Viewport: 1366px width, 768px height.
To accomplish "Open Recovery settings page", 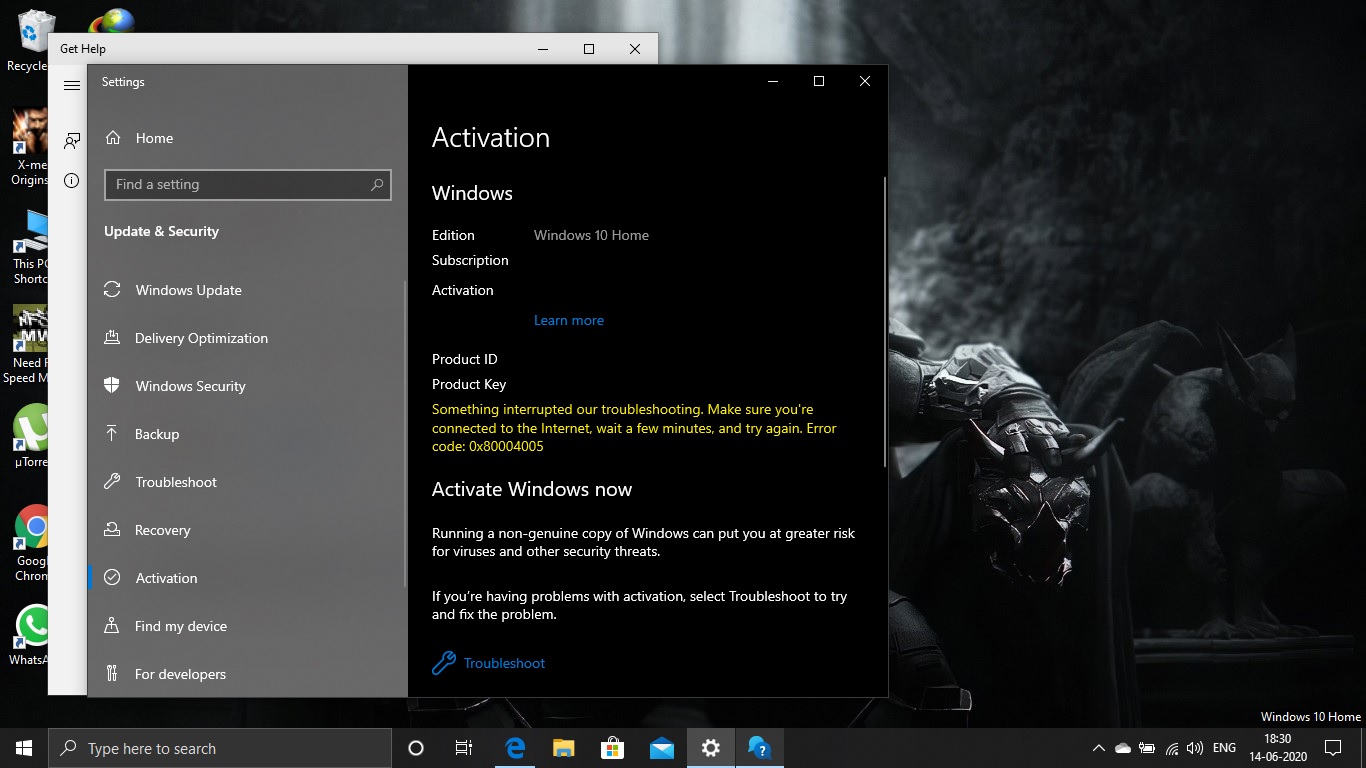I will (162, 530).
